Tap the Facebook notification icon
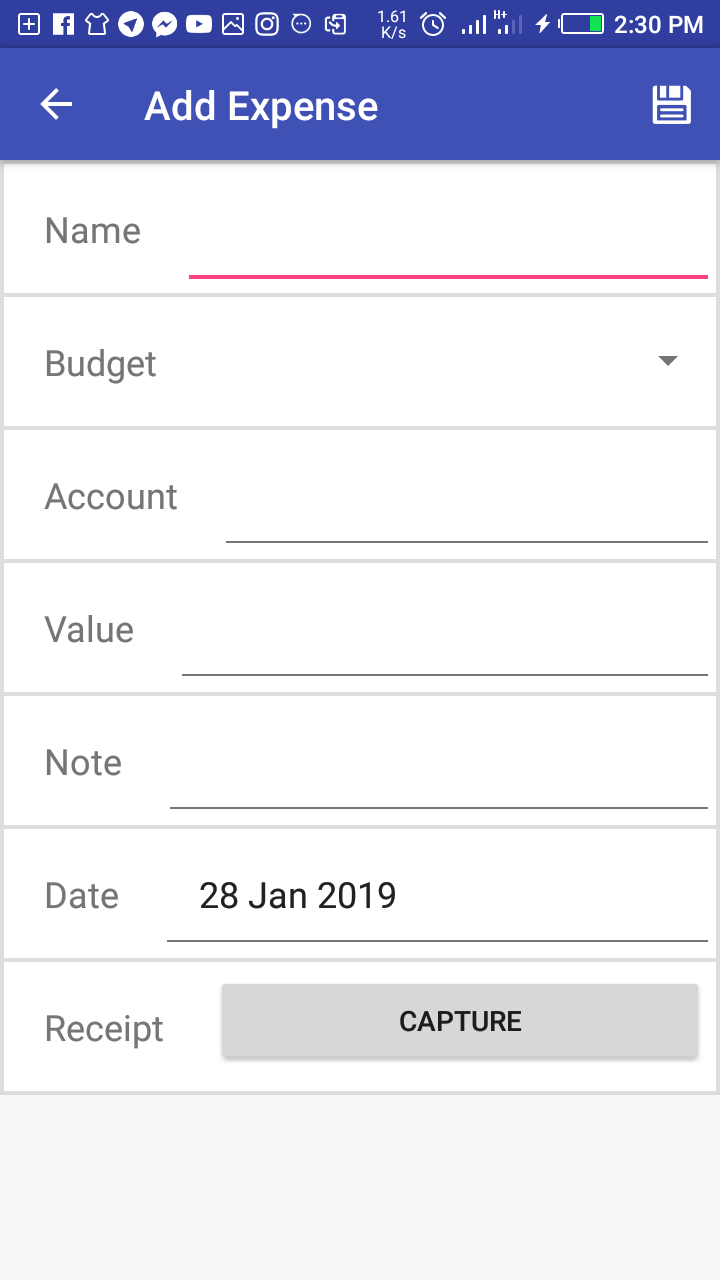Image resolution: width=720 pixels, height=1280 pixels. coord(63,24)
